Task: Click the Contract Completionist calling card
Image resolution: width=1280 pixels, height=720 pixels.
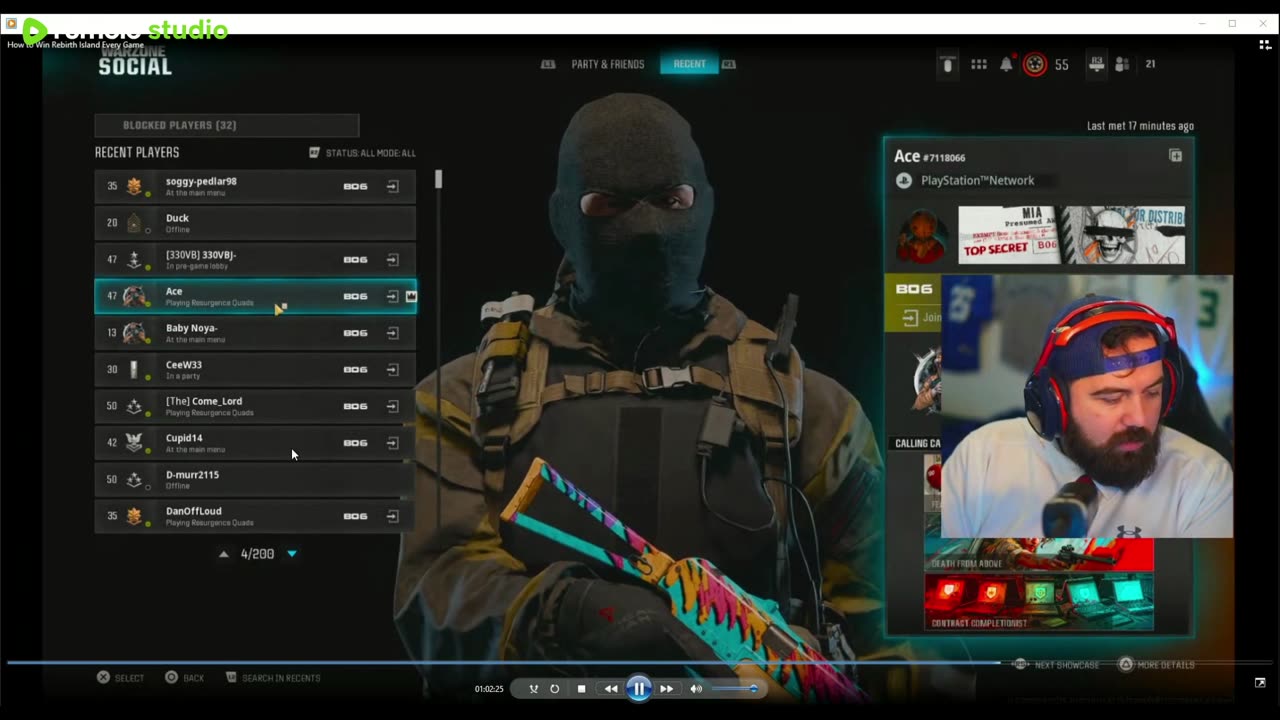Action: (1038, 602)
